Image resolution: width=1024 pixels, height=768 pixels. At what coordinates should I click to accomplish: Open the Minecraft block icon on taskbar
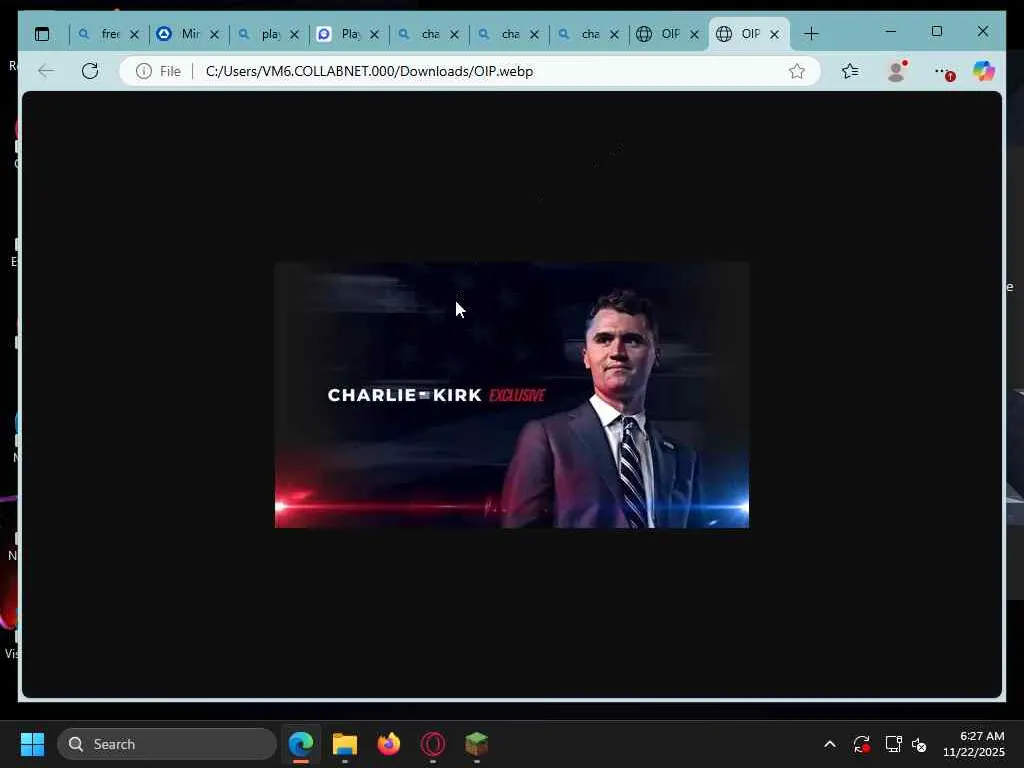point(477,744)
